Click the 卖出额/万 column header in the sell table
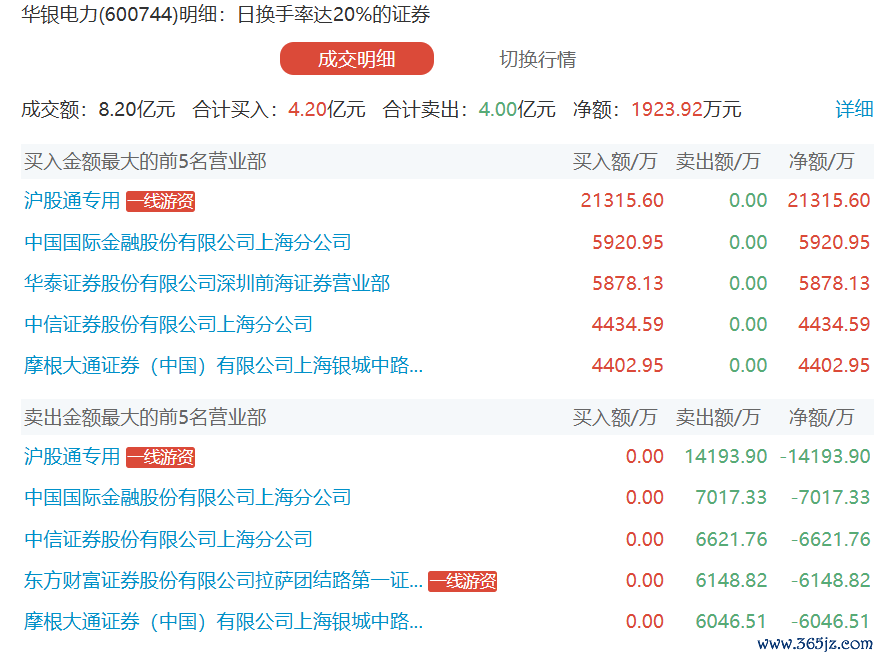 pyautogui.click(x=718, y=417)
